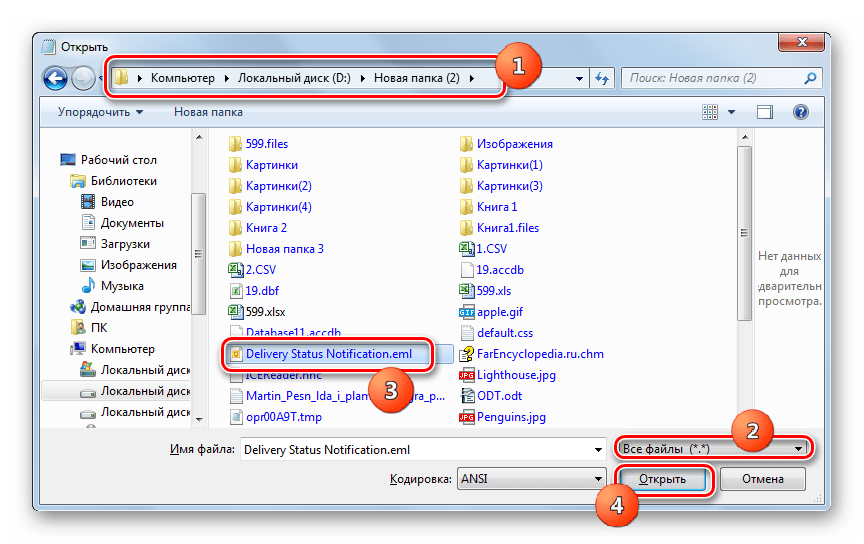Click the search magnifier icon
This screenshot has height=544, width=864.
(809, 78)
